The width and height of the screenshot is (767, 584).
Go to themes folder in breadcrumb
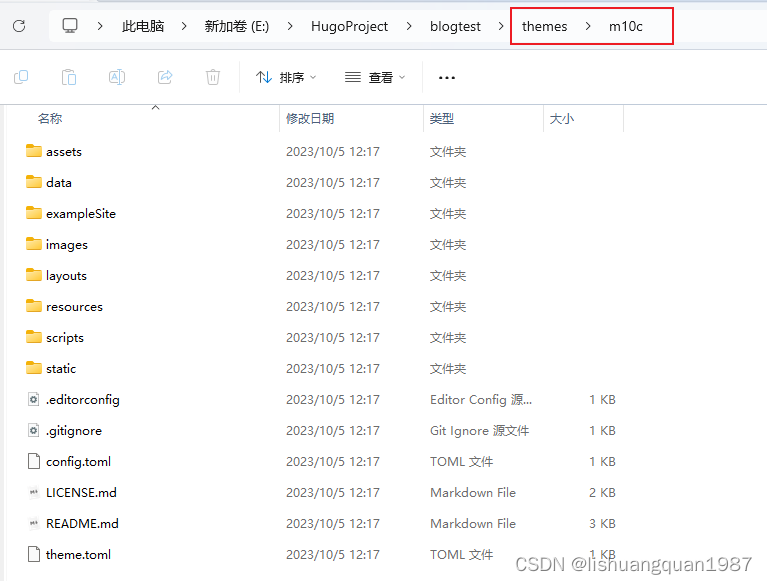[544, 26]
